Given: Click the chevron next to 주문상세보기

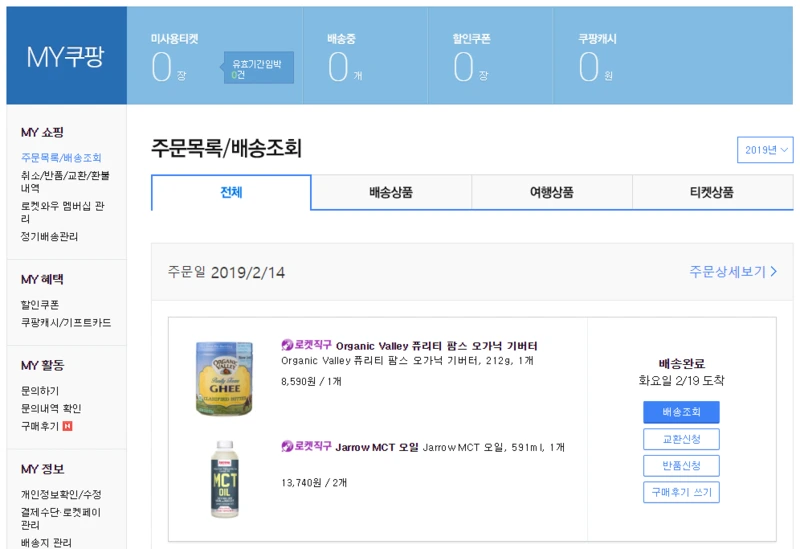Looking at the screenshot, I should coord(773,271).
